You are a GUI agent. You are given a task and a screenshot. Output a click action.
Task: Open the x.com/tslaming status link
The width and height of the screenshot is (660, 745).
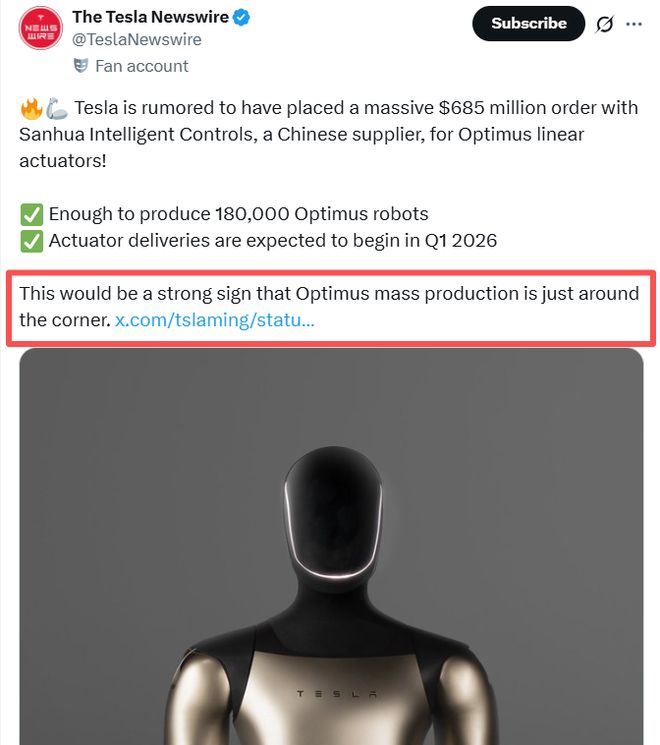pyautogui.click(x=215, y=321)
